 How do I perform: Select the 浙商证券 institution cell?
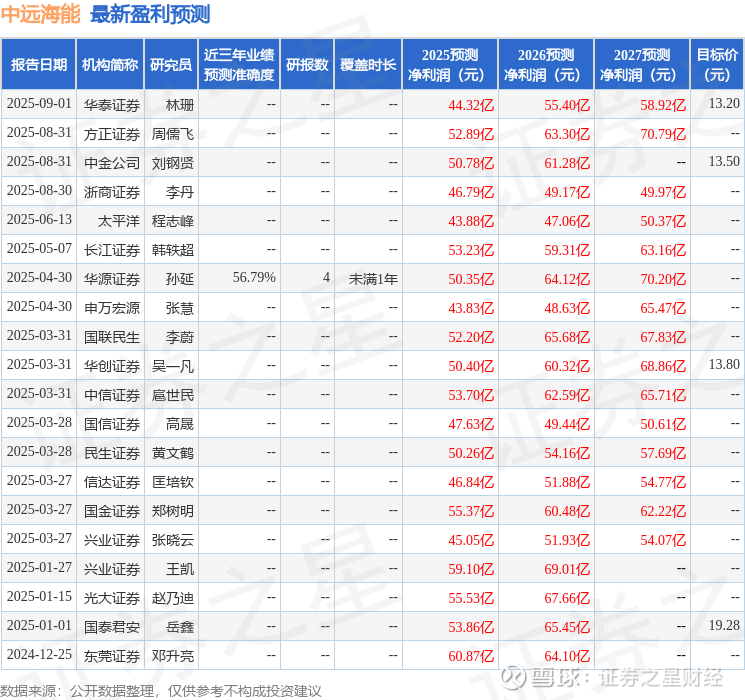[112, 192]
